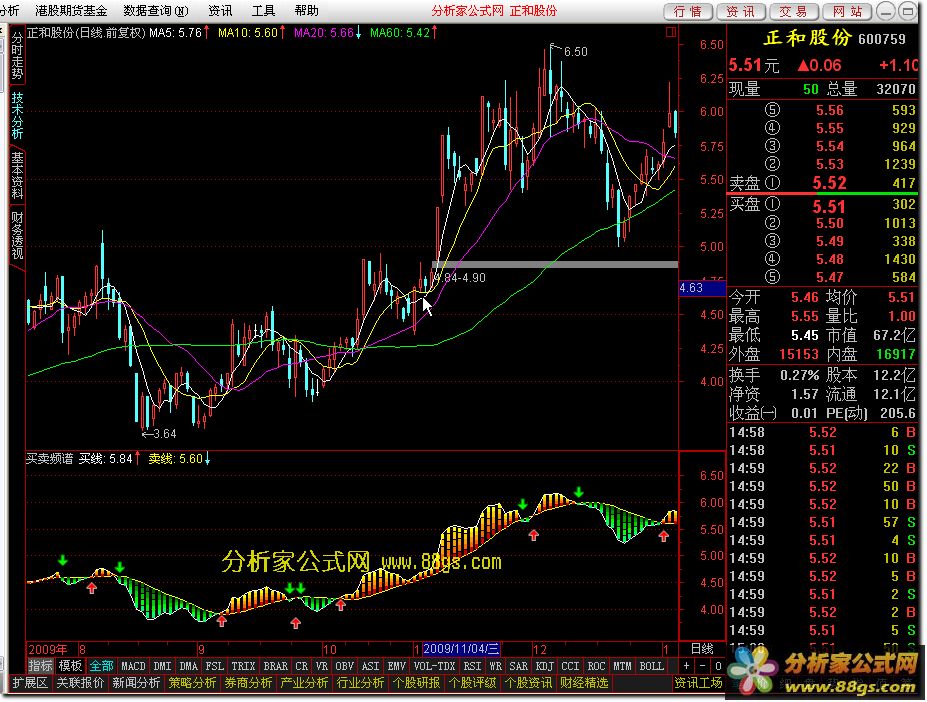The image size is (927, 702).
Task: Choose the BOLL indicator
Action: 651,666
